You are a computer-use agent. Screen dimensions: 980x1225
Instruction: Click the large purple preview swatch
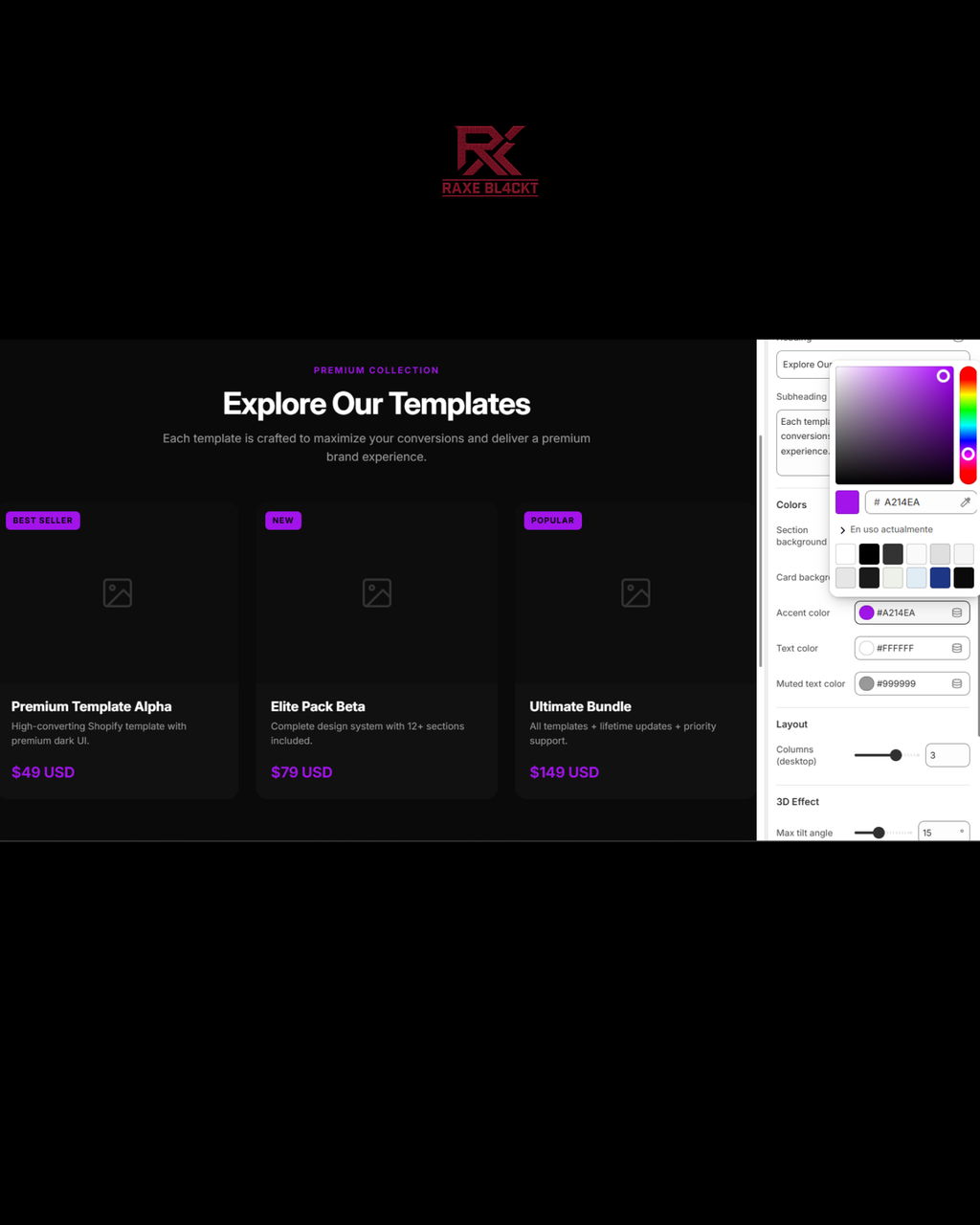847,502
